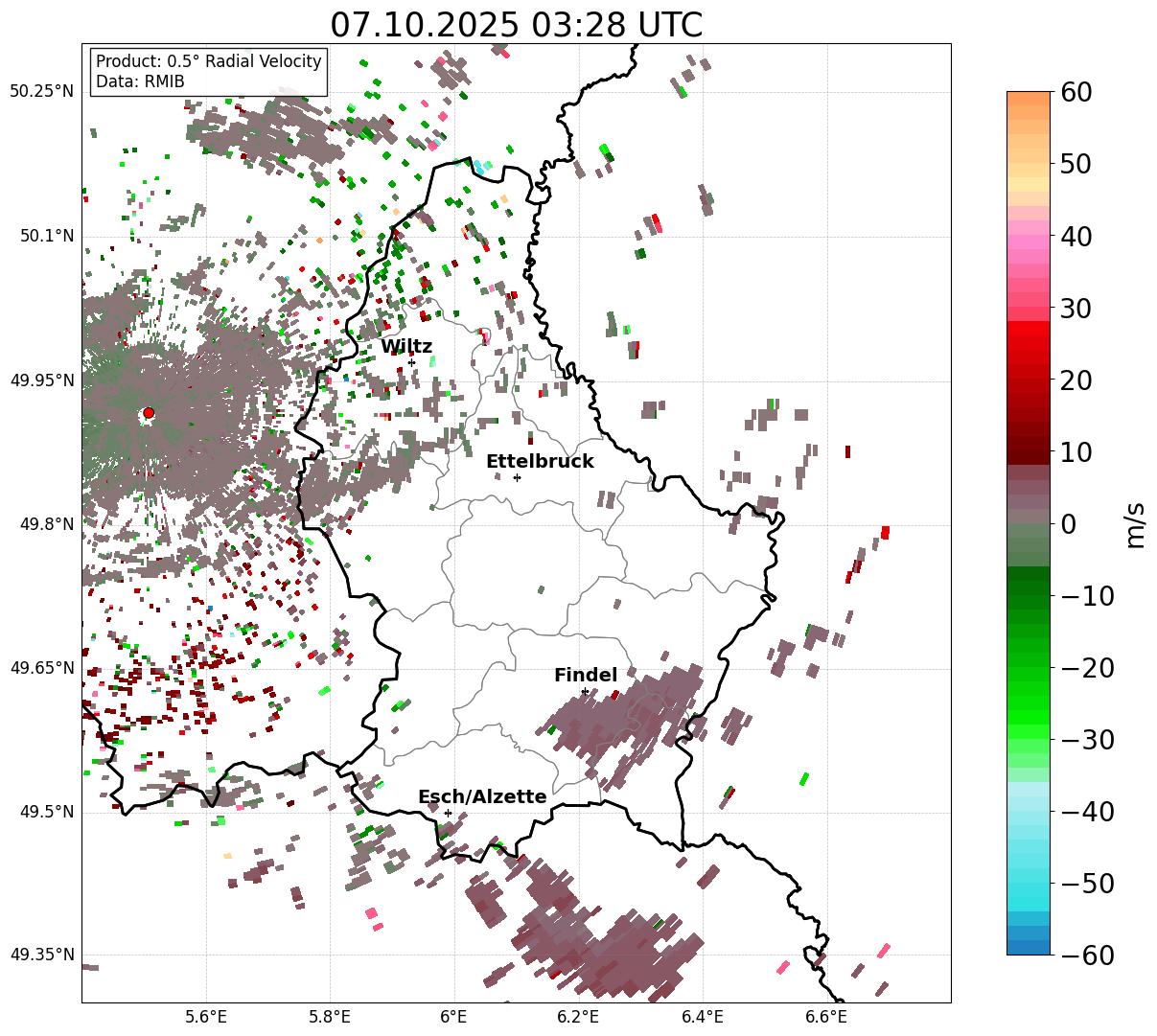Click the colorbar m/s unit label
The height and width of the screenshot is (1036, 1157).
1136,523
